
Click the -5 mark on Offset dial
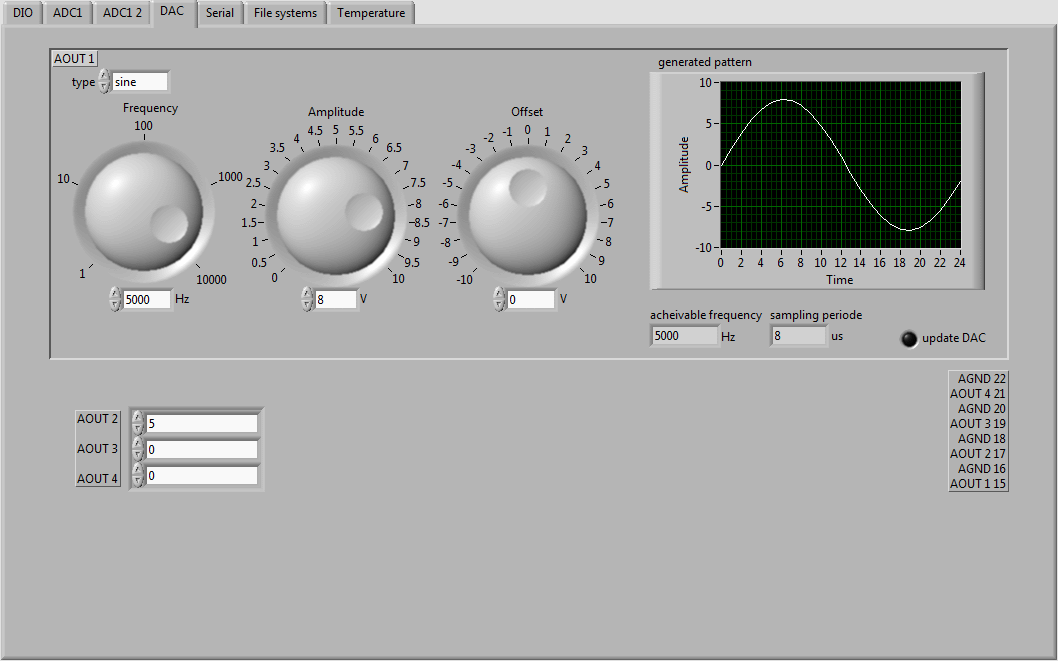click(447, 183)
